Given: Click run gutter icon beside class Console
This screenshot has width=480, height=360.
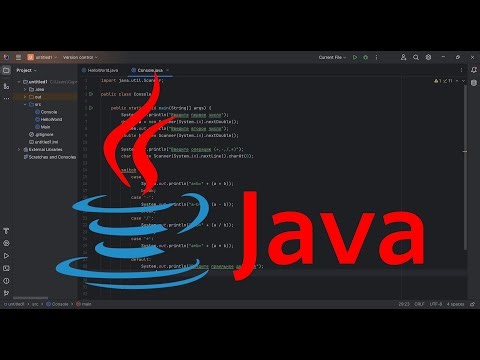Looking at the screenshot, I should tap(91, 94).
